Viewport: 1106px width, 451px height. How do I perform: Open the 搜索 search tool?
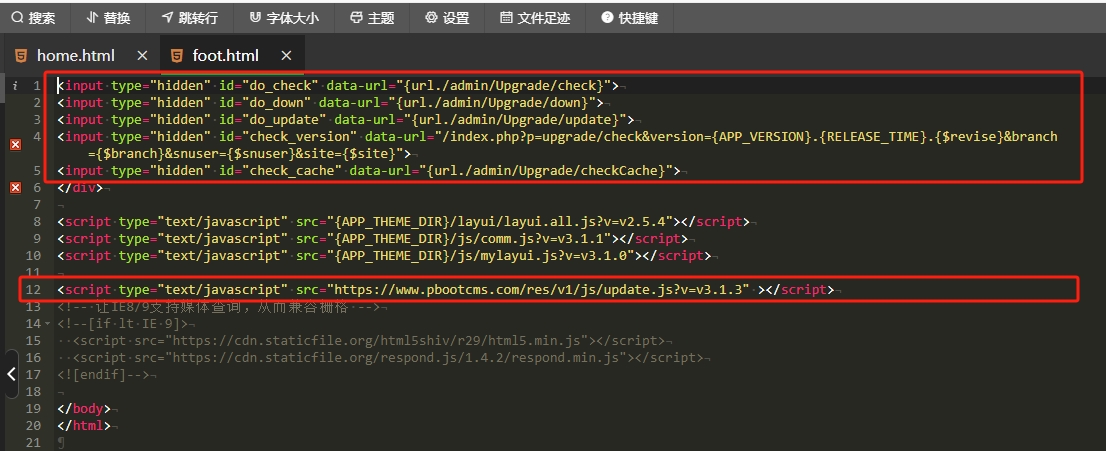coord(33,18)
